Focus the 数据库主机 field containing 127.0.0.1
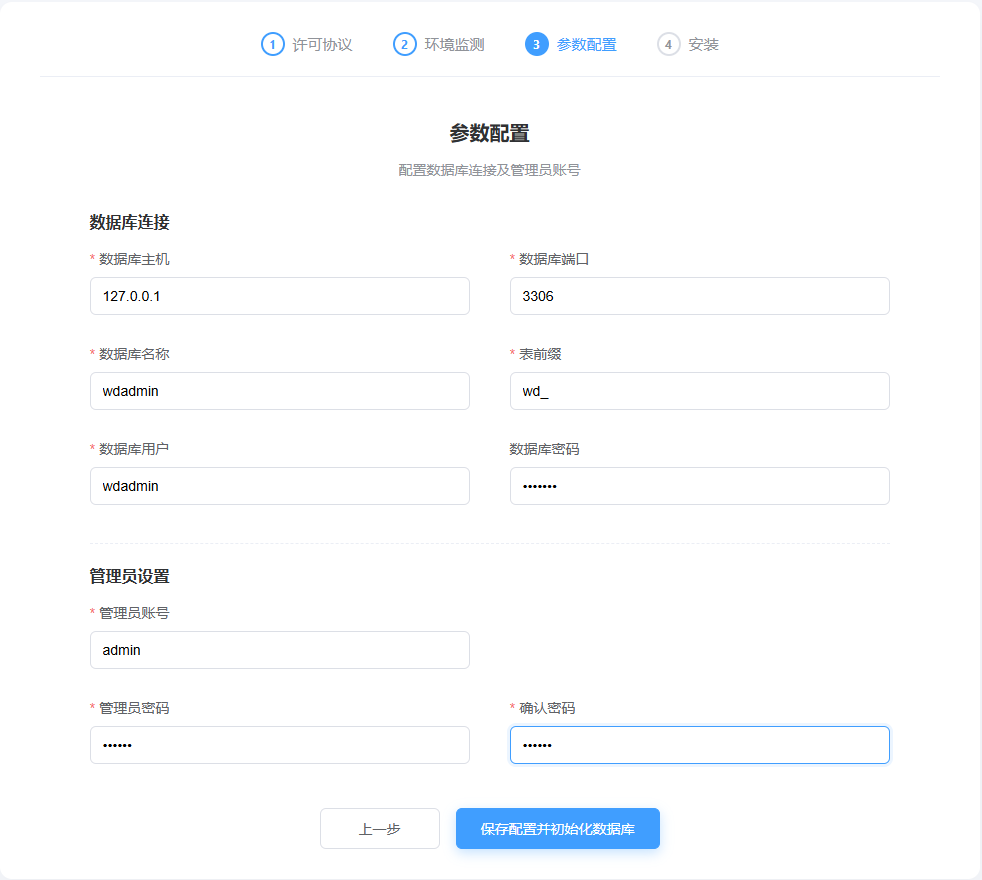The width and height of the screenshot is (982, 880). point(280,296)
